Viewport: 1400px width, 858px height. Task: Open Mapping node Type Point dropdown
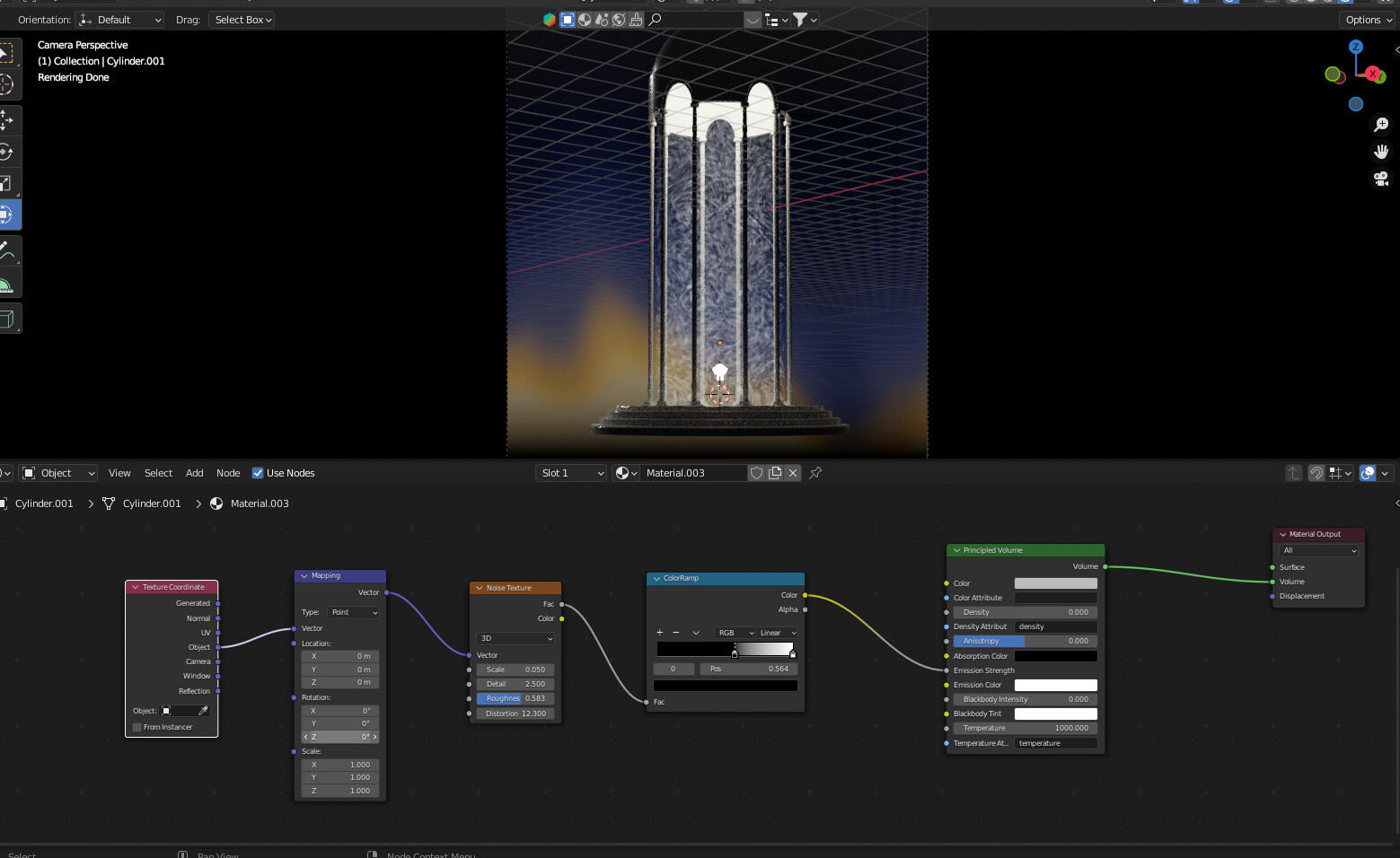click(353, 612)
